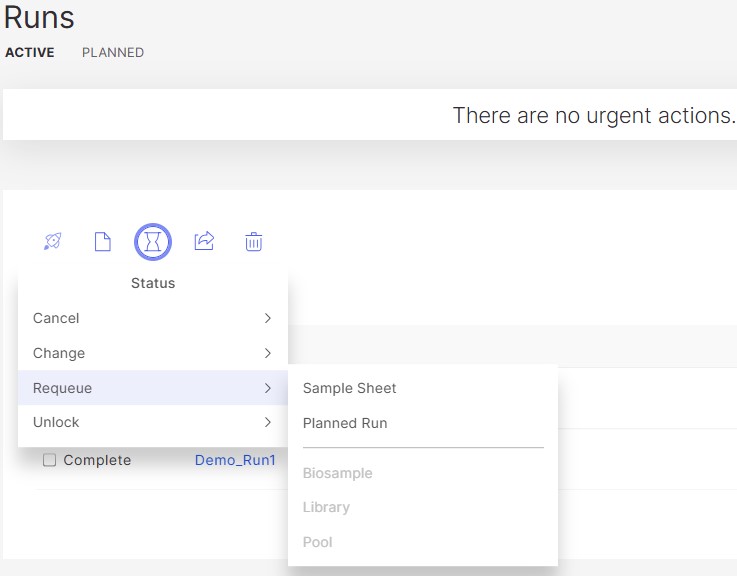
Task: Open the Demo_Run1 link
Action: (235, 460)
